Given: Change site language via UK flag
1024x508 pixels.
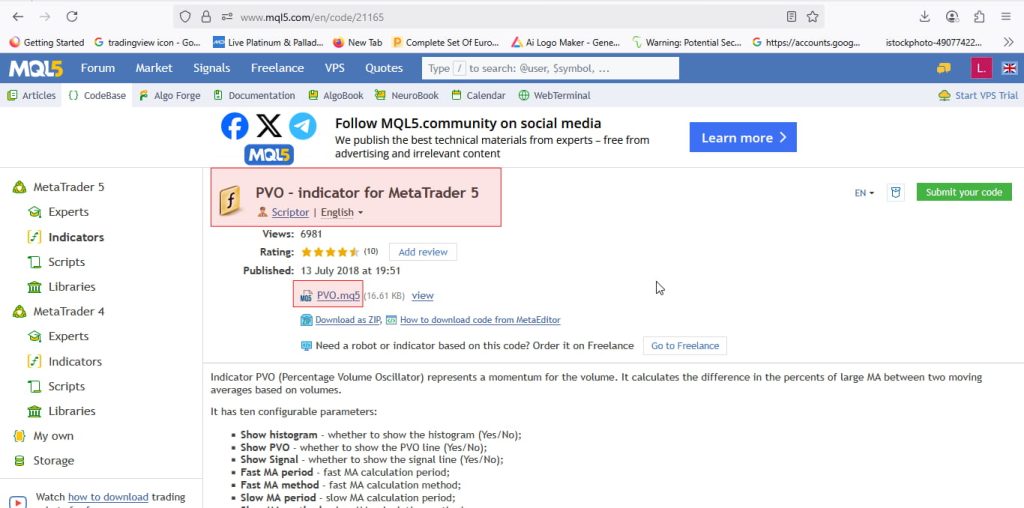Looking at the screenshot, I should (1010, 68).
